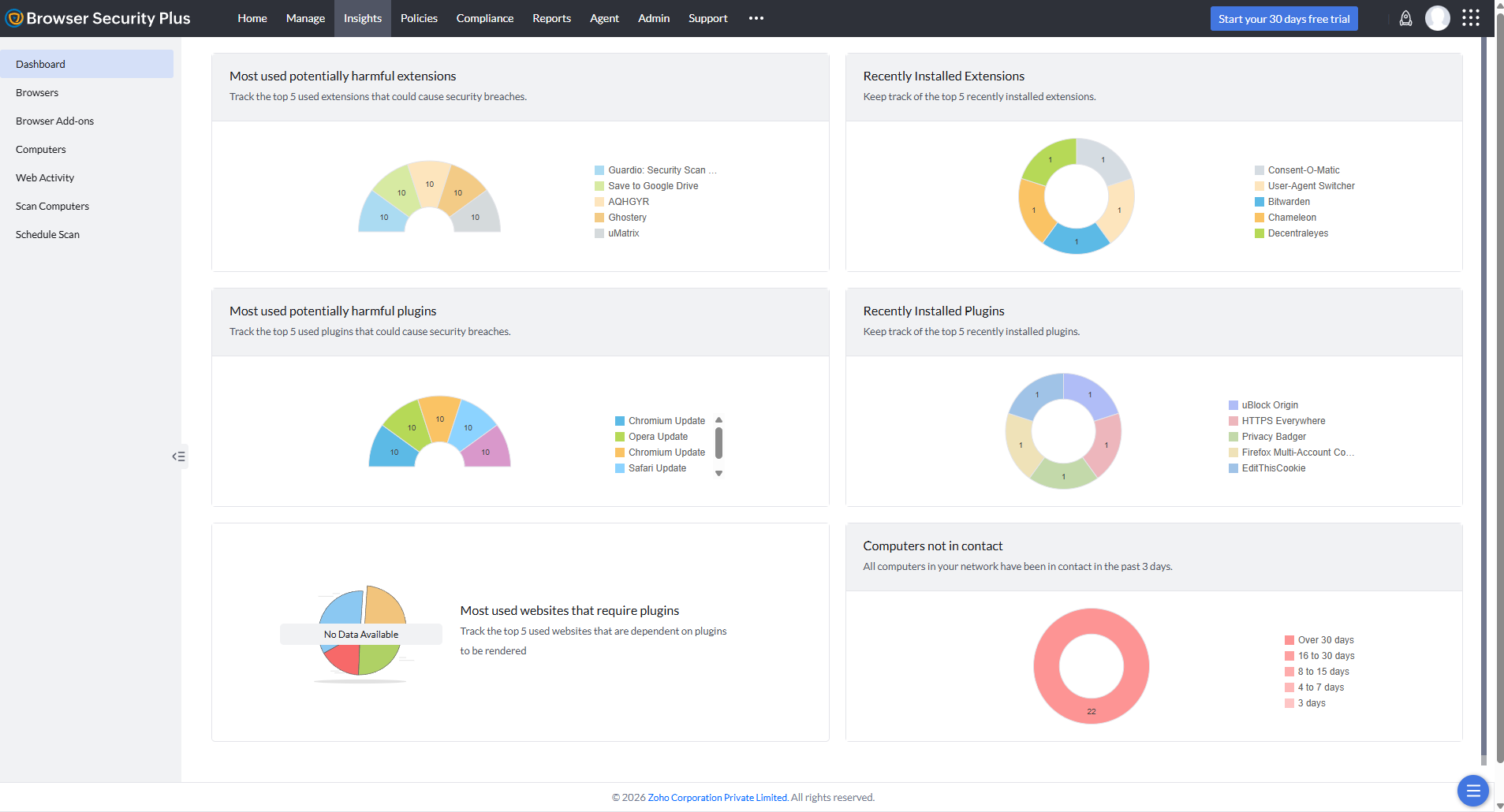Open the apps grid launcher icon
This screenshot has width=1504, height=812.
tap(1470, 18)
